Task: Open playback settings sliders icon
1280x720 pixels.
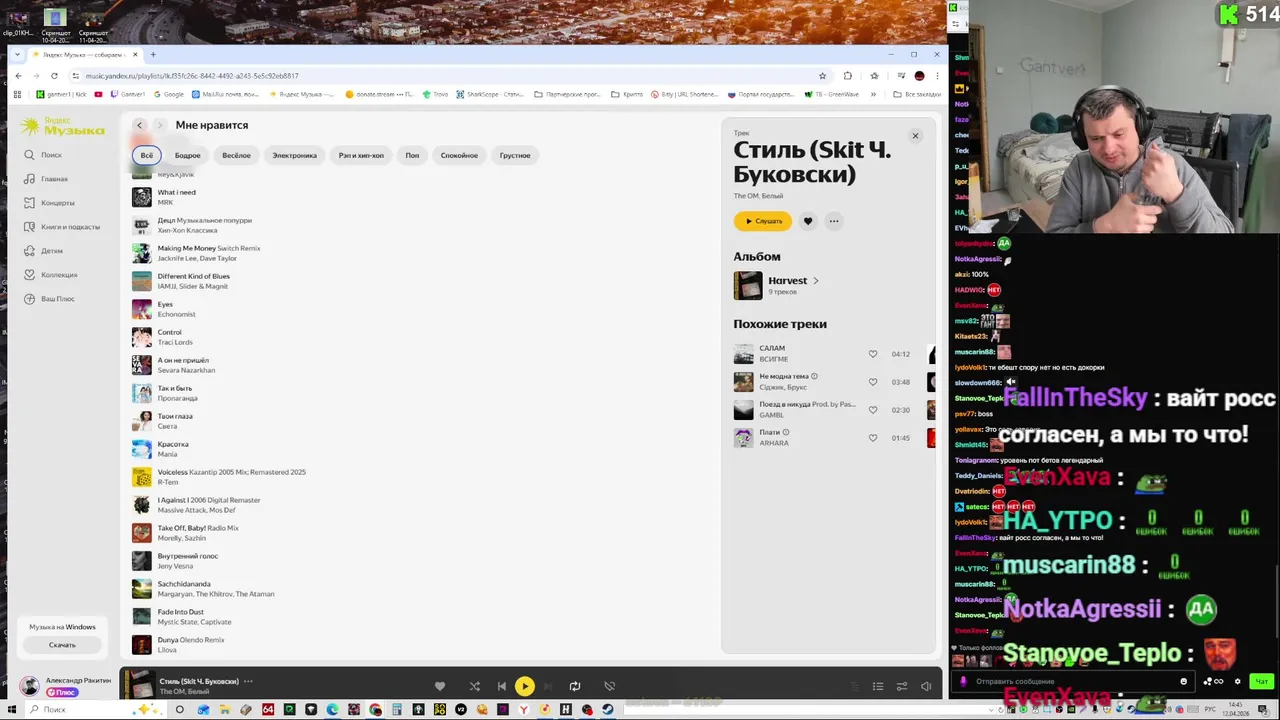Action: 902,686
